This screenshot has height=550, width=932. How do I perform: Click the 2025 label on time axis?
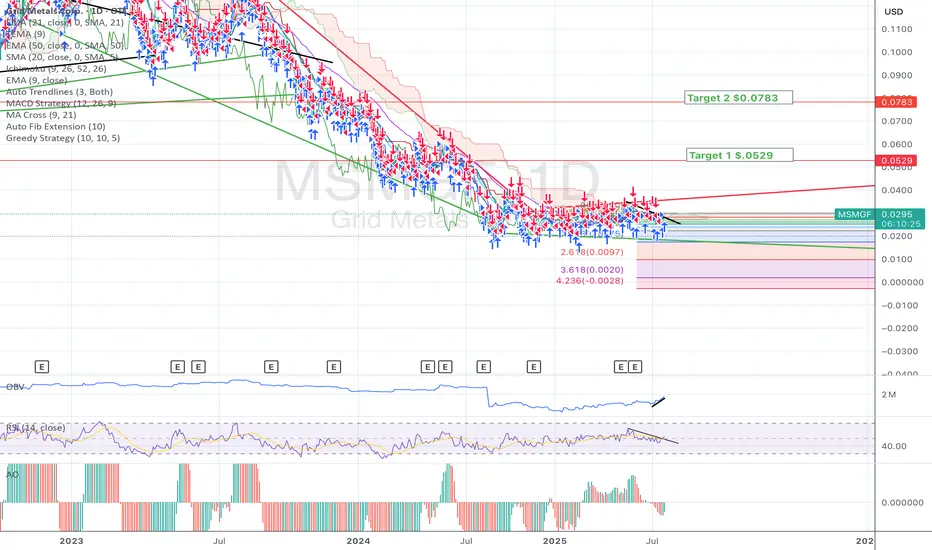click(555, 540)
